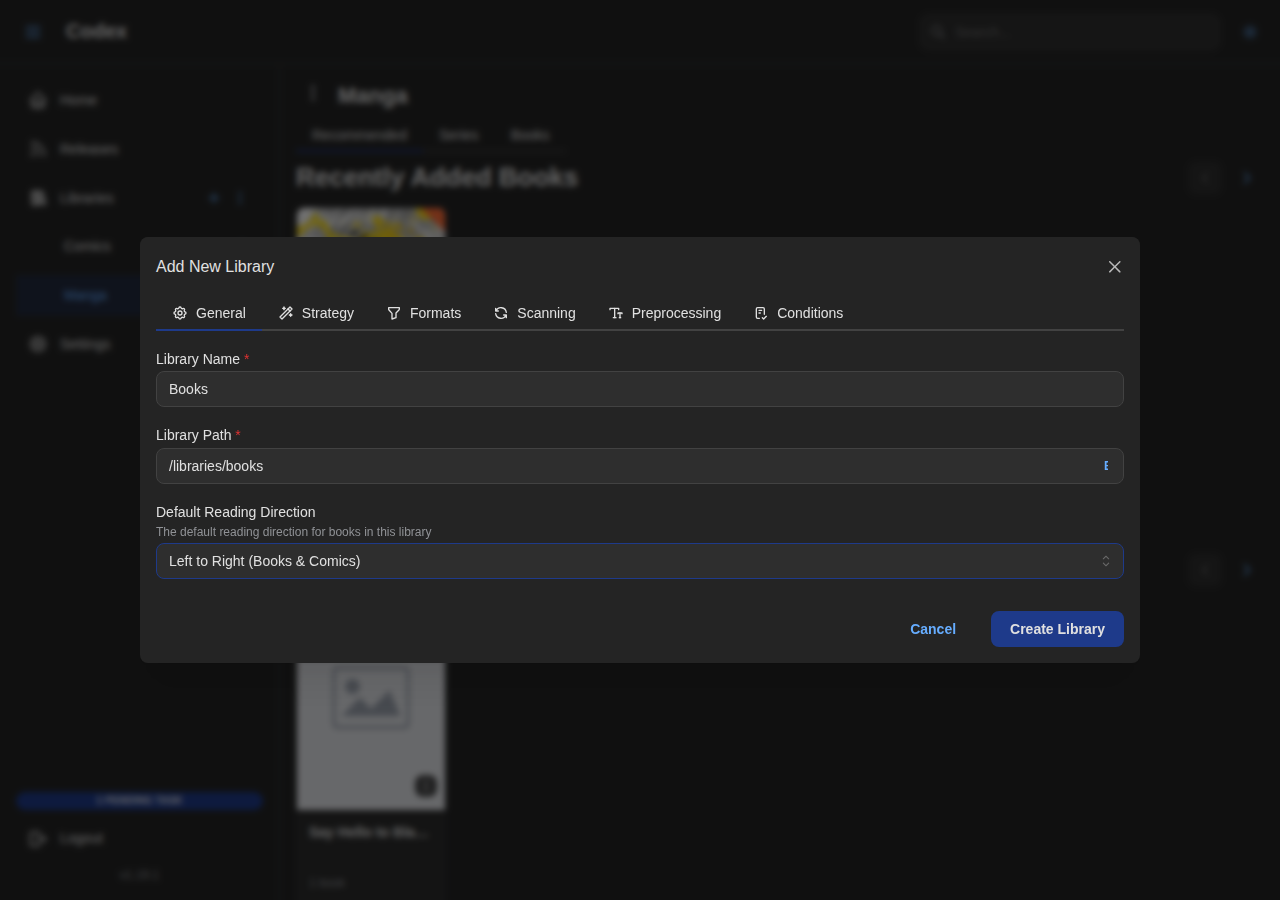
Task: Show the Conditions tab
Action: (x=798, y=313)
